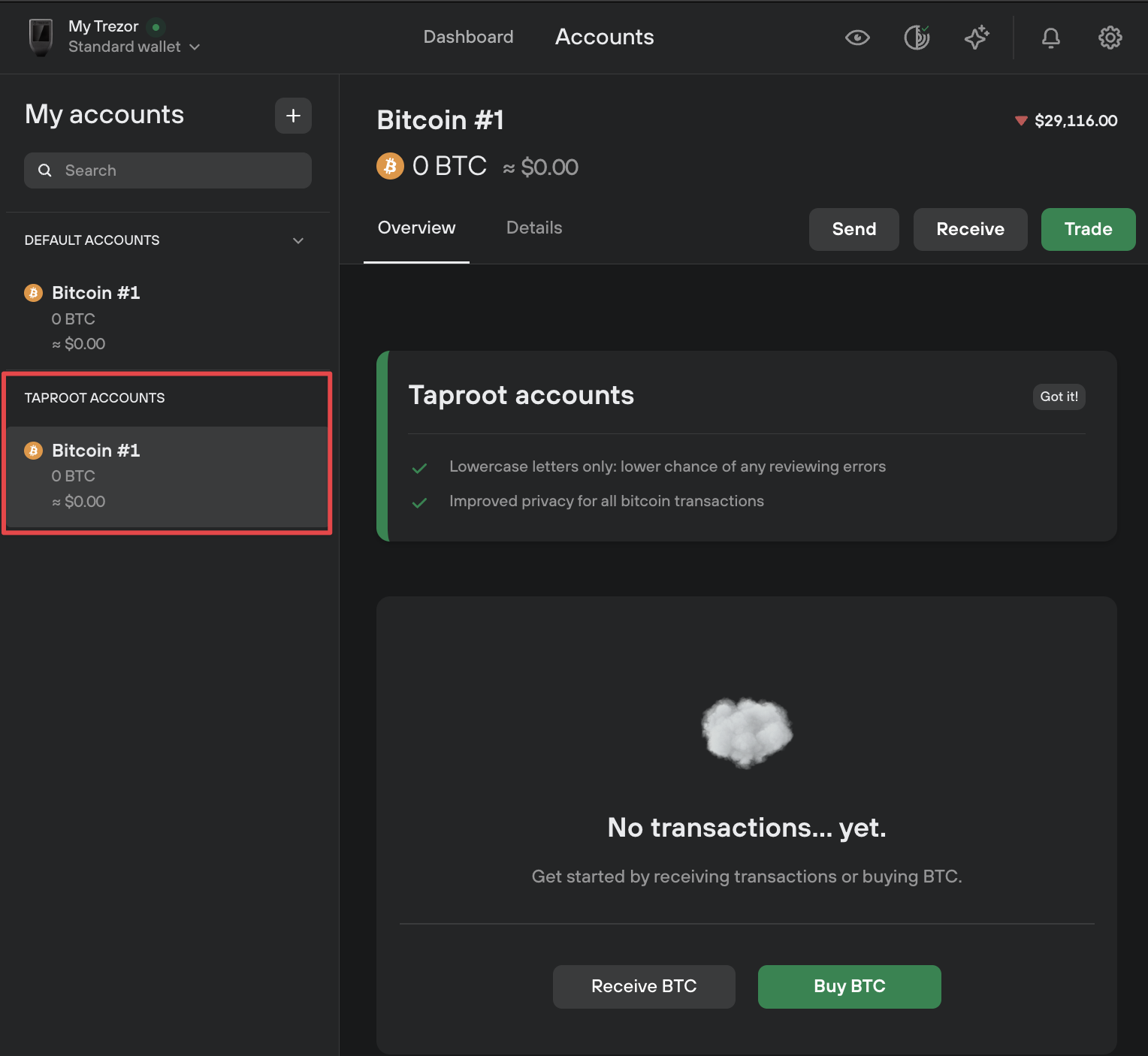Click 'Taproot accounts' banner title
Image resolution: width=1148 pixels, height=1056 pixels.
click(x=521, y=395)
